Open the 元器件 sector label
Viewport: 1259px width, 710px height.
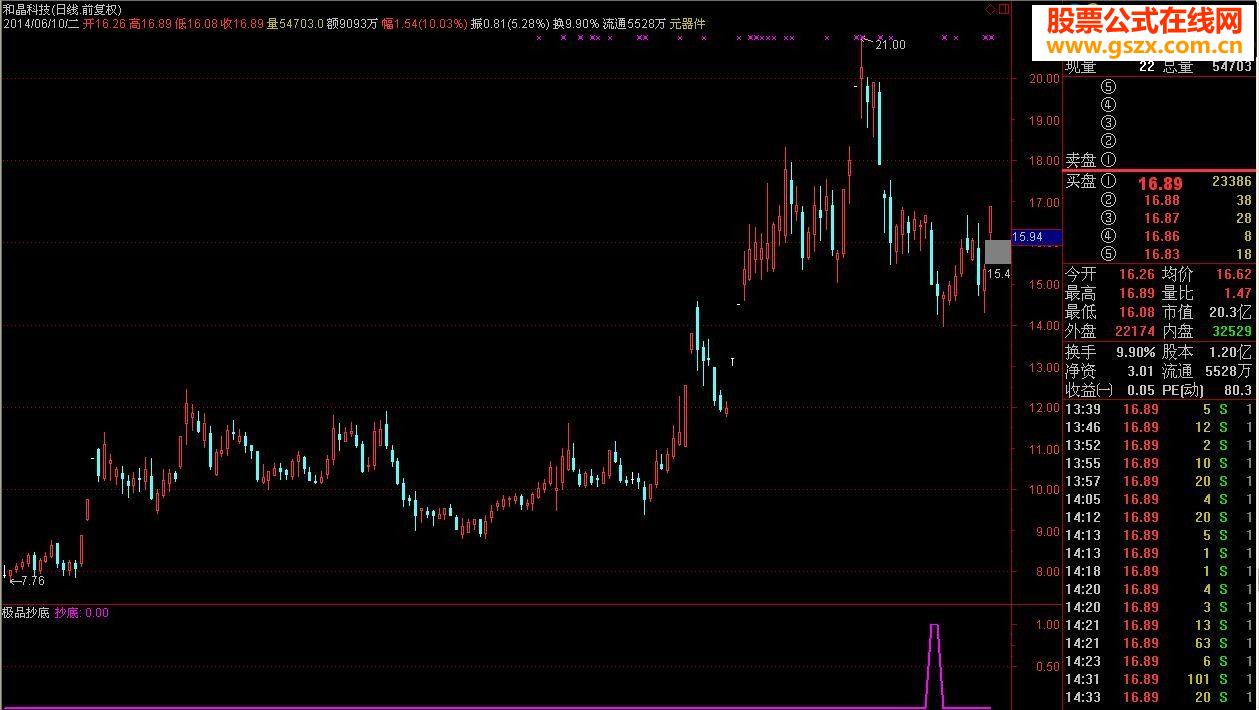(x=688, y=23)
